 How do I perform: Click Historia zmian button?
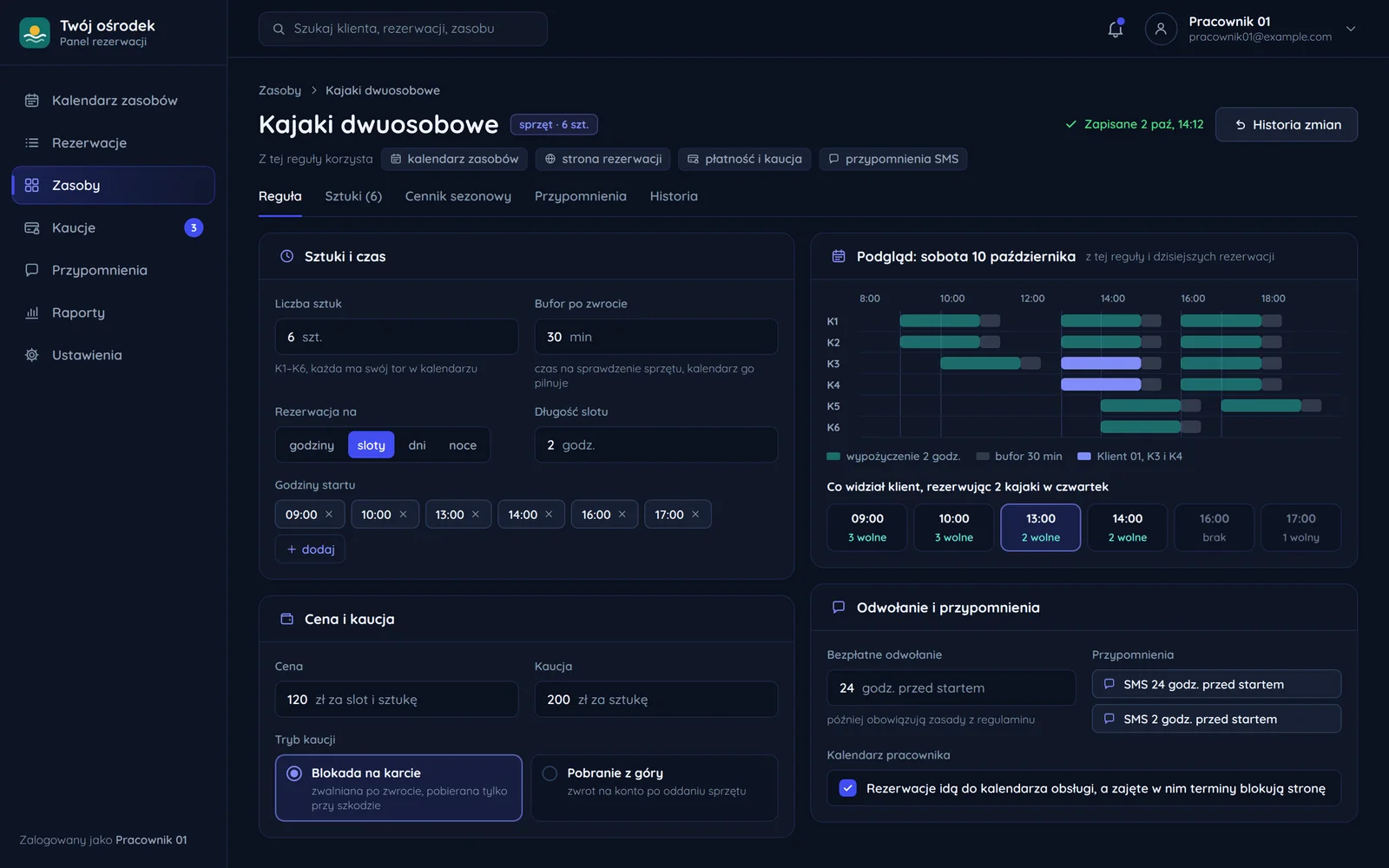1287,124
